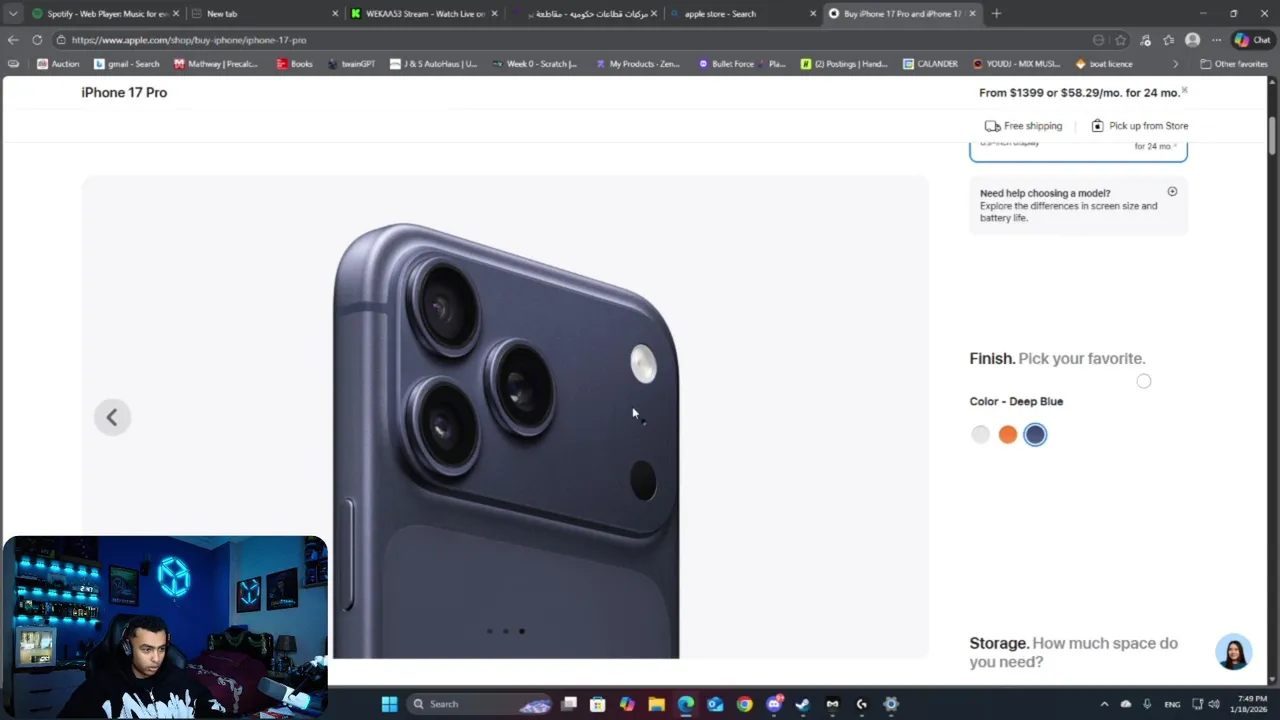Open a new browser tab with plus
This screenshot has height=720, width=1280.
tap(996, 14)
